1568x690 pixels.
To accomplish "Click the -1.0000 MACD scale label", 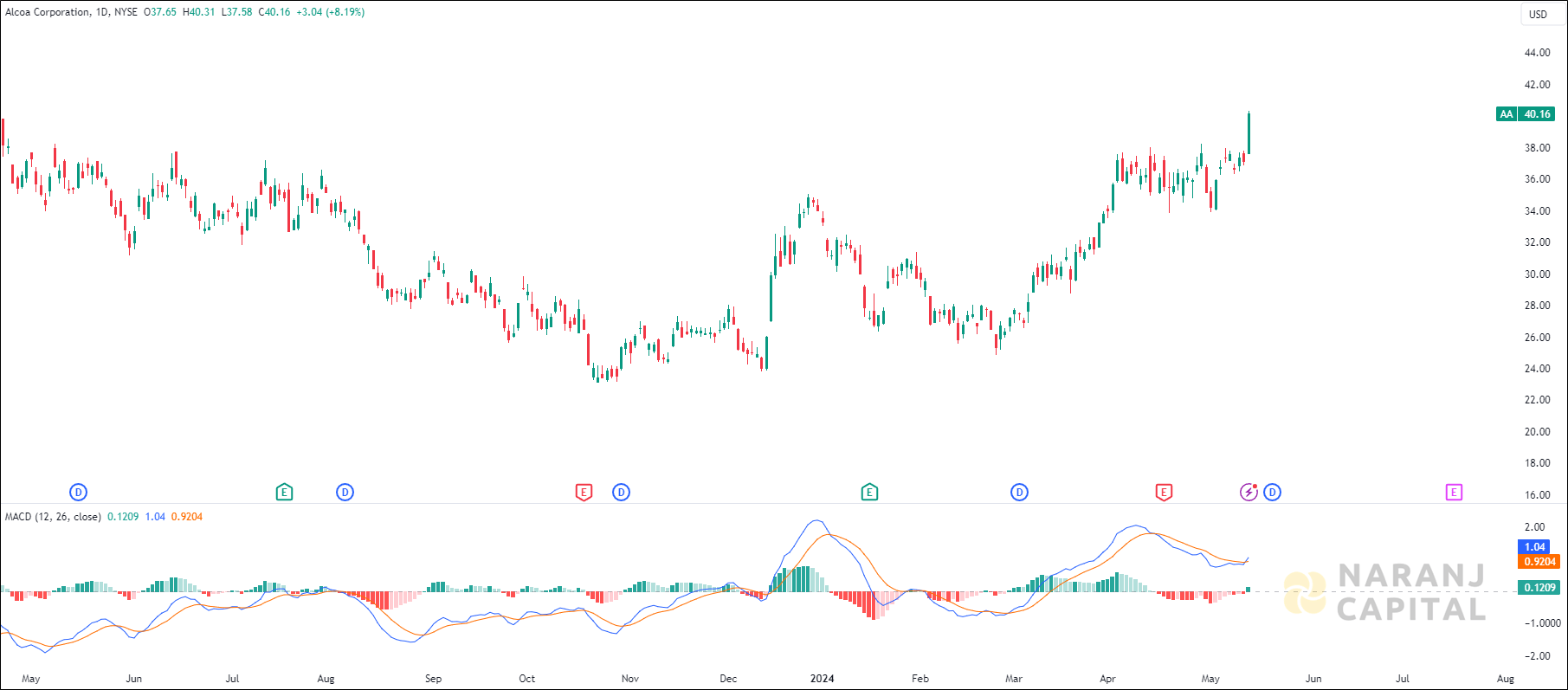I will coord(1542,623).
